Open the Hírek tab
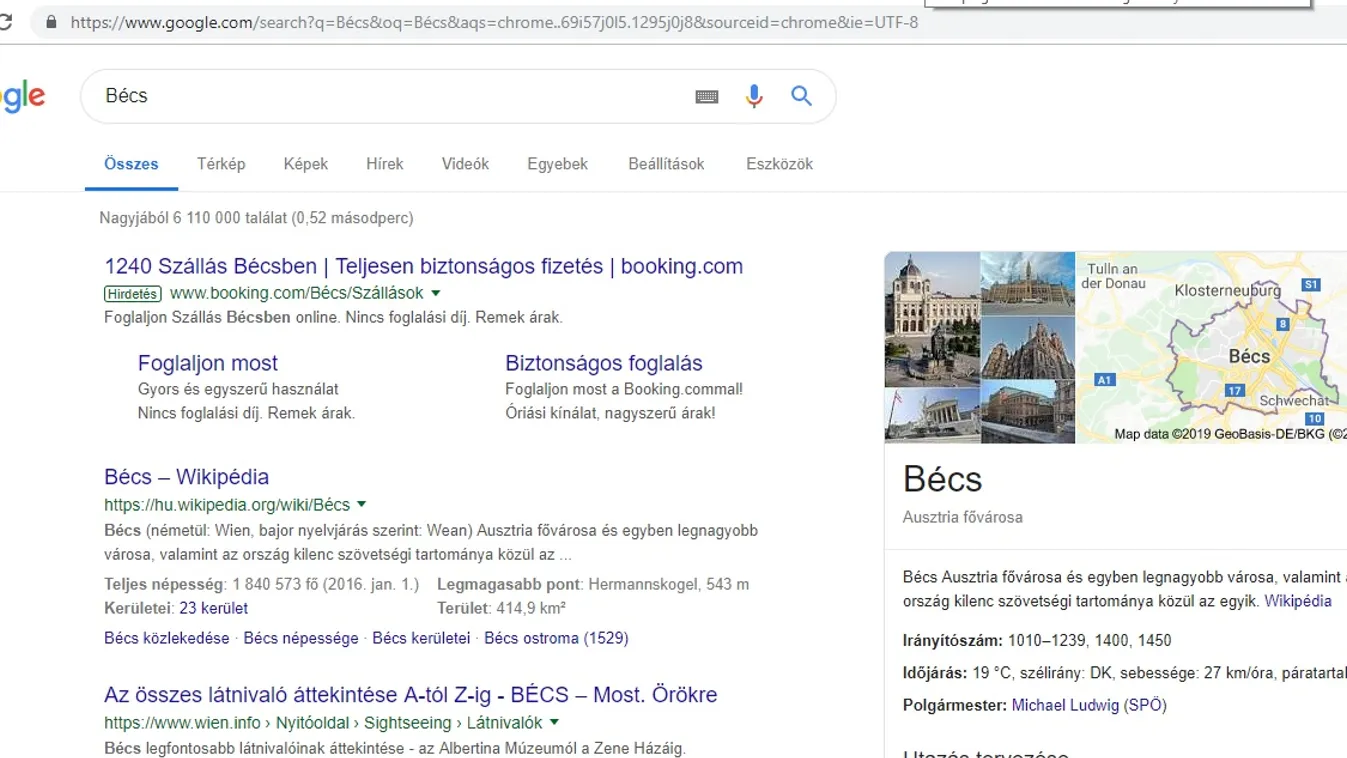1347x758 pixels. (385, 164)
